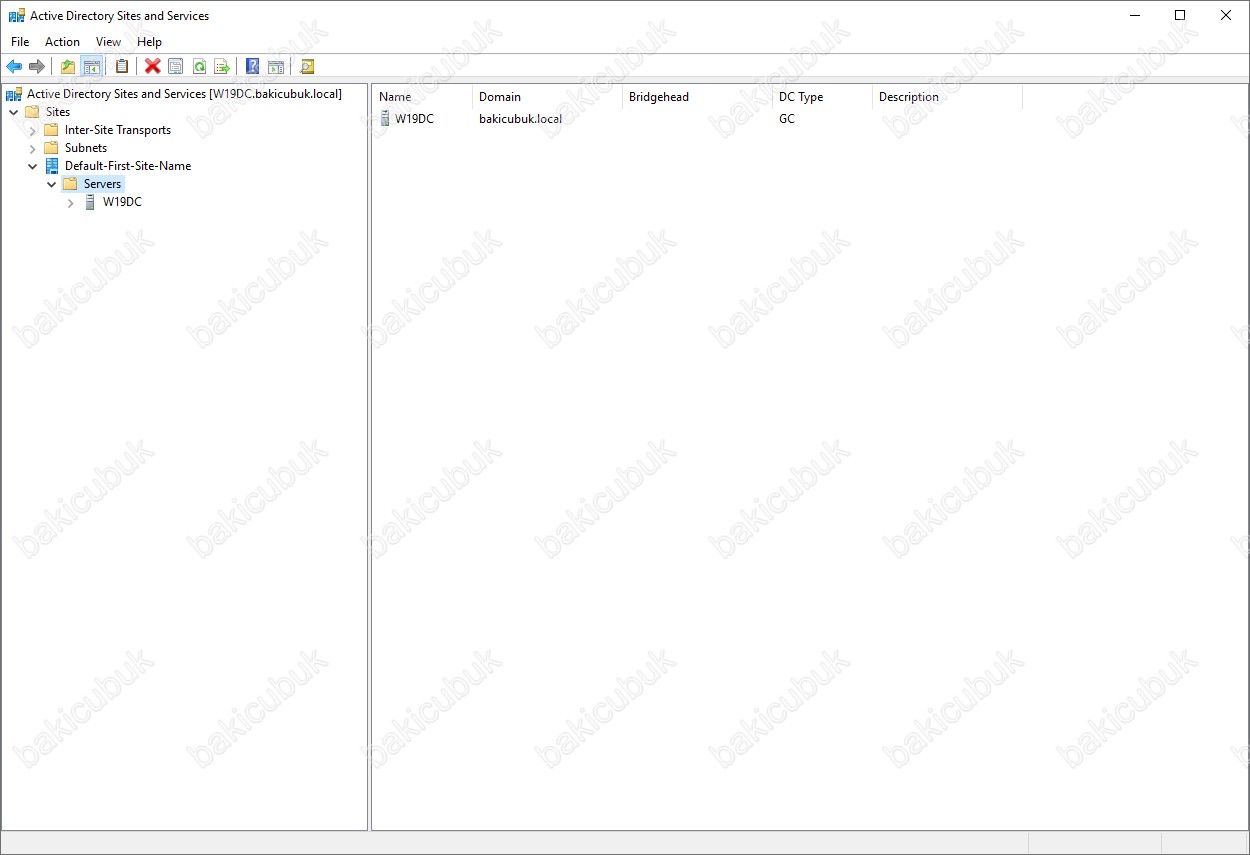Open Help with the question mark icon
Screen dimensions: 1250x855
click(253, 67)
